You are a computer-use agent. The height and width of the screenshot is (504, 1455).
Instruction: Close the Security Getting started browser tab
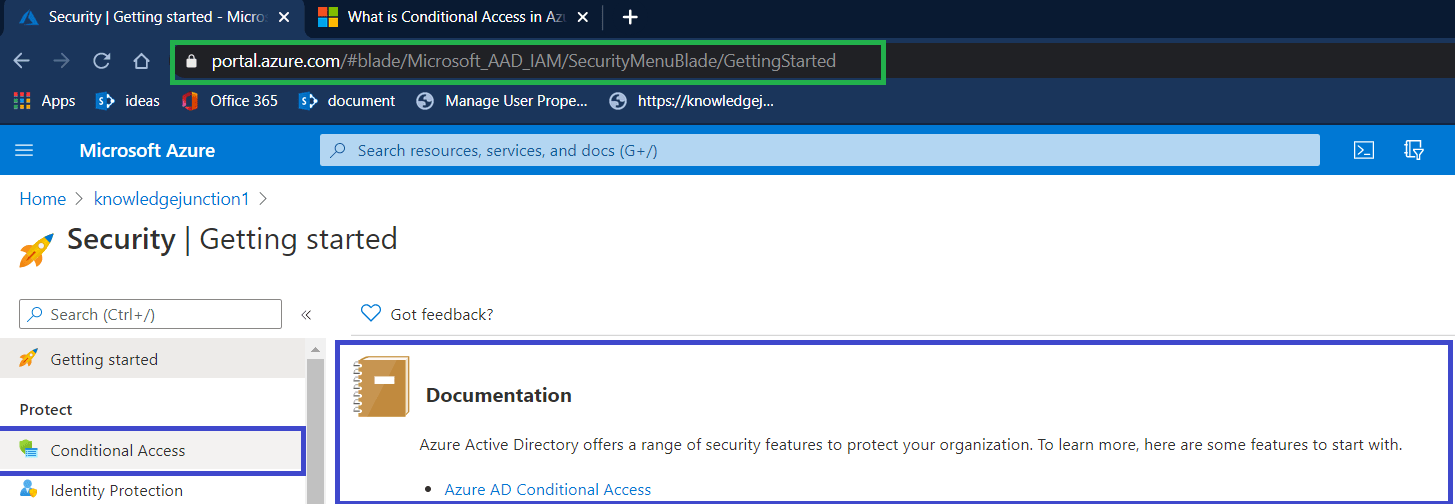click(x=285, y=17)
